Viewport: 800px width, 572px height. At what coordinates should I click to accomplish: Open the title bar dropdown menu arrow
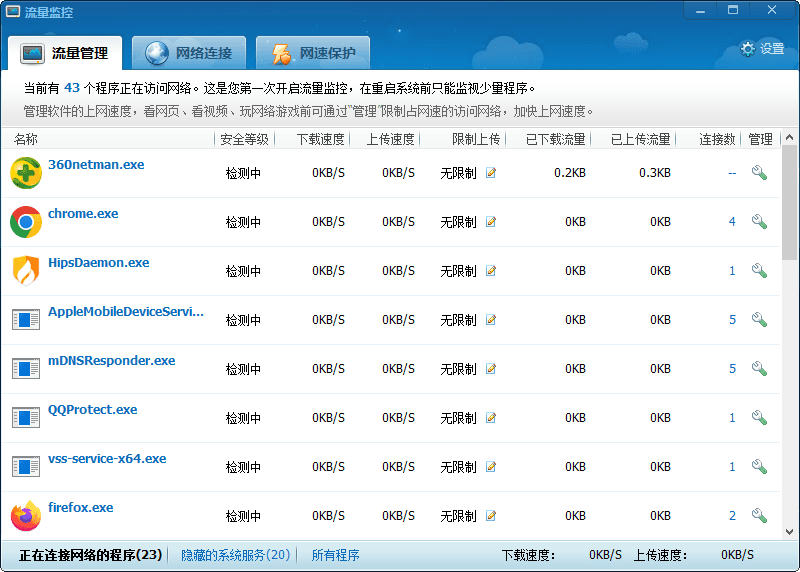click(701, 10)
